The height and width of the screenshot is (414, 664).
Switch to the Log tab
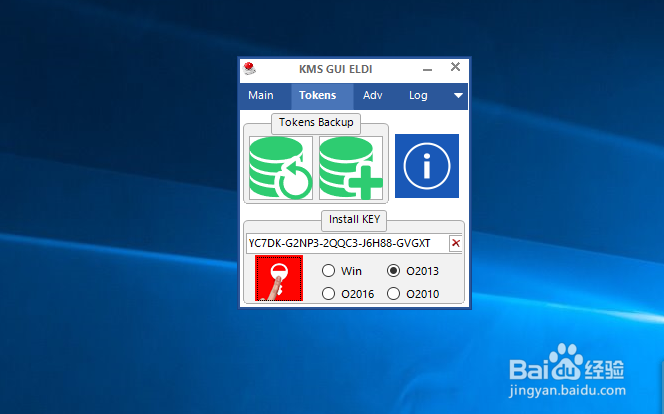tap(418, 95)
